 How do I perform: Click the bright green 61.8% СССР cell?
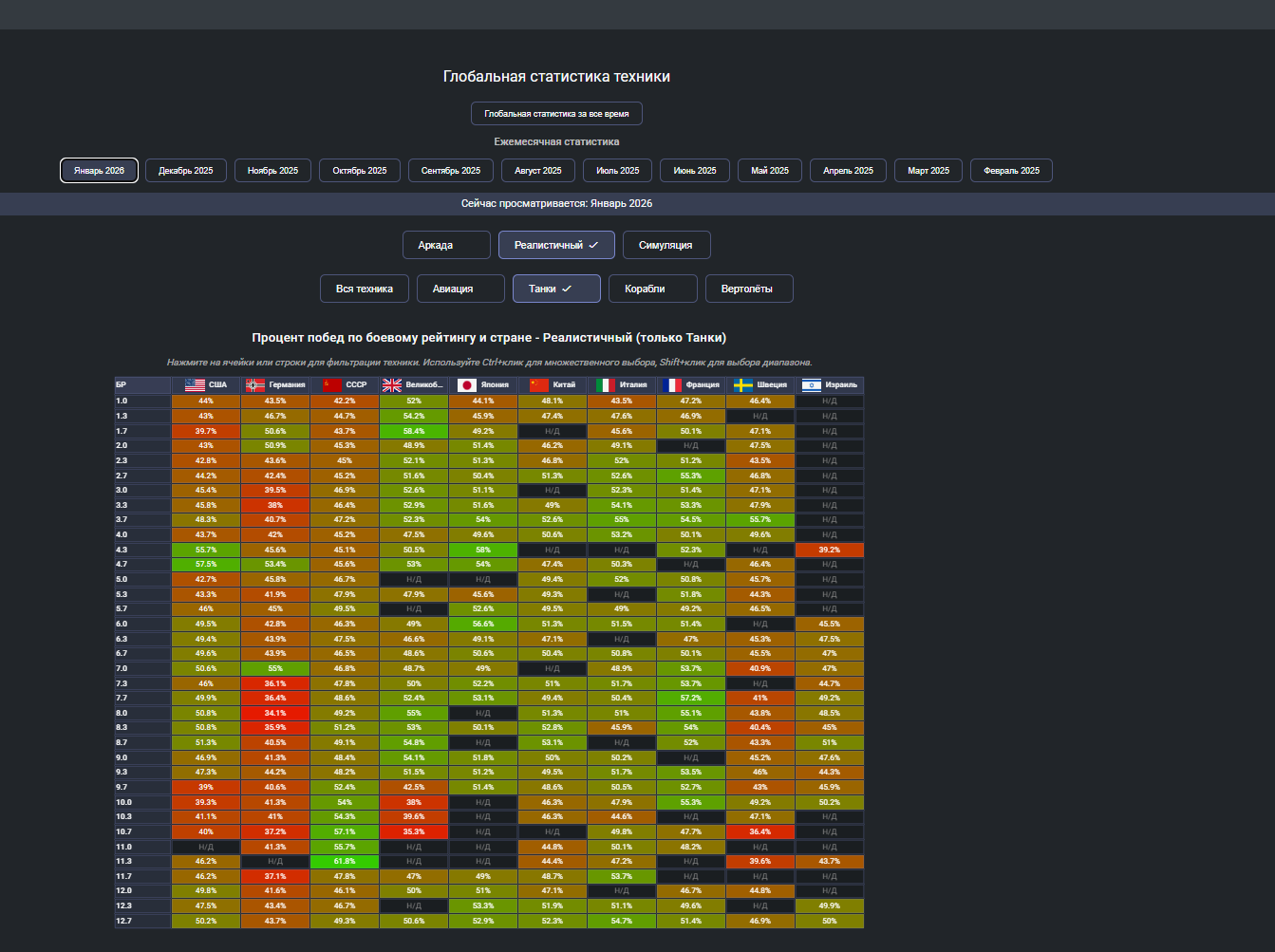[x=345, y=862]
